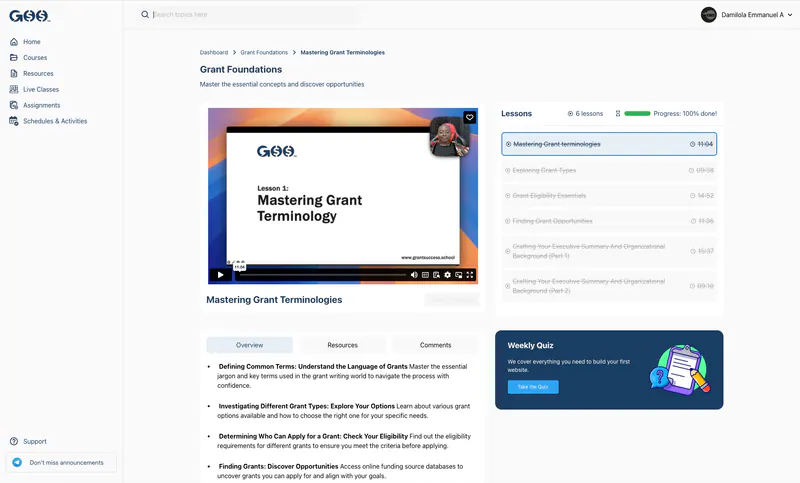Seek on the video progress bar
Image resolution: width=800 pixels, height=483 pixels.
pyautogui.click(x=322, y=275)
